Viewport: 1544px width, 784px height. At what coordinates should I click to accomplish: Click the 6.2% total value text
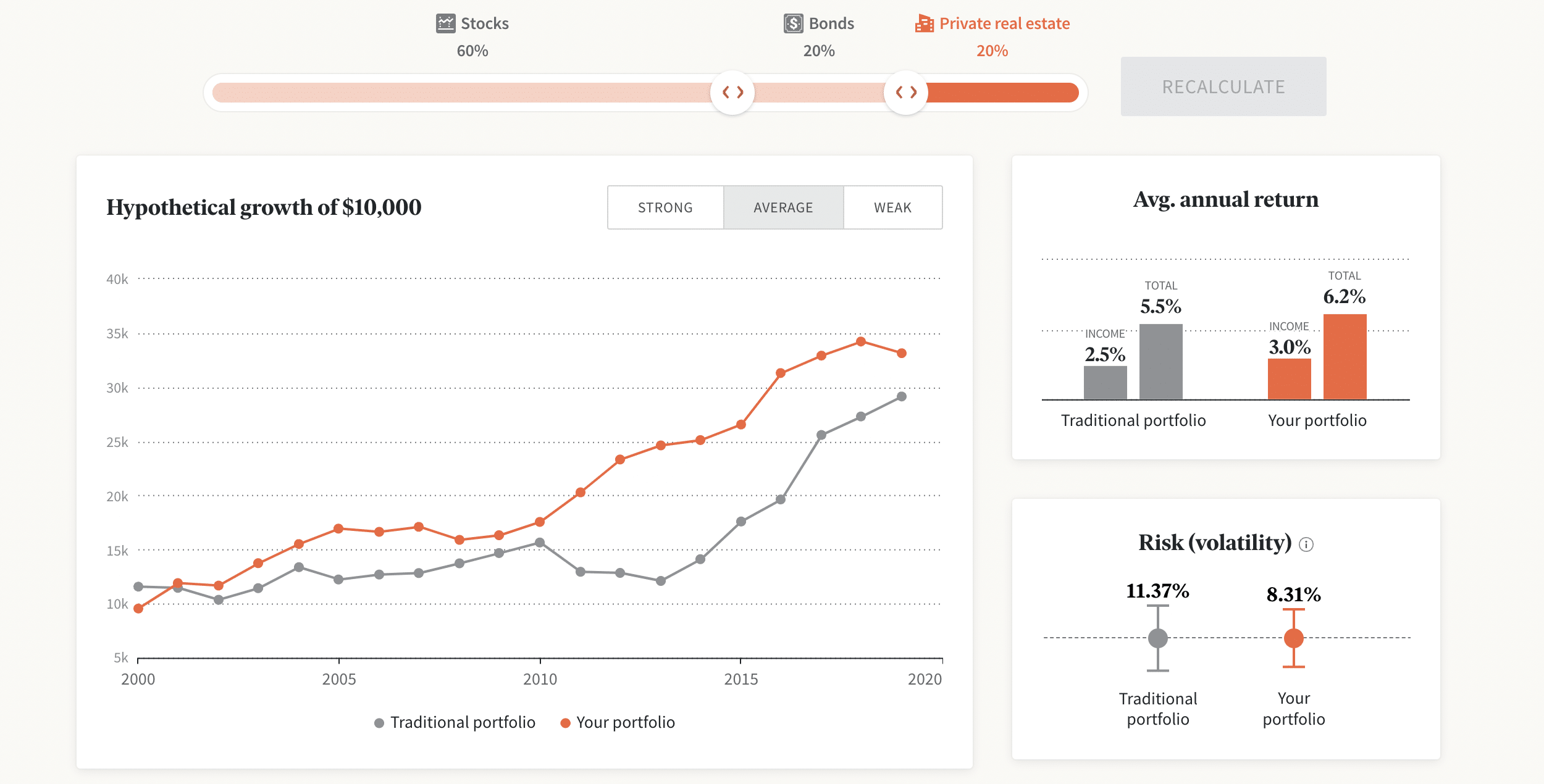(1345, 296)
